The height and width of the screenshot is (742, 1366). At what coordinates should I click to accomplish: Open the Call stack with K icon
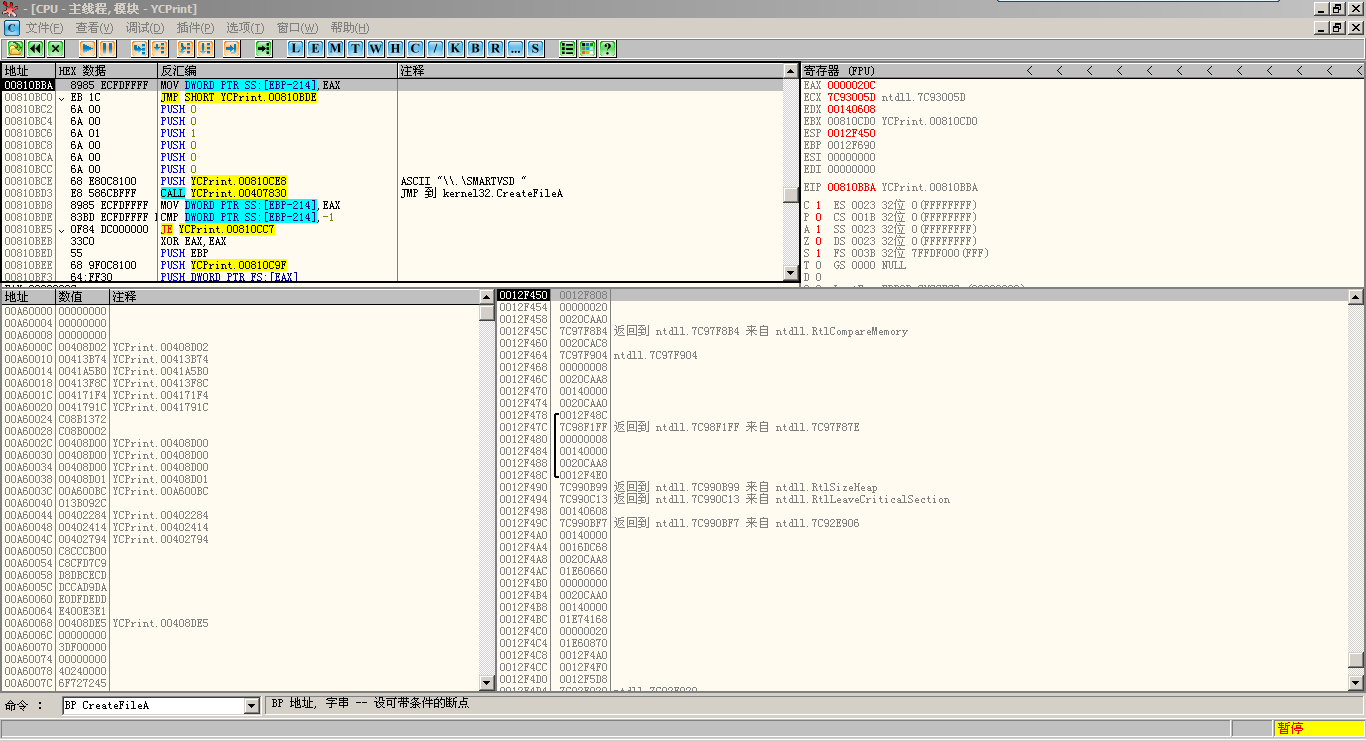click(455, 48)
